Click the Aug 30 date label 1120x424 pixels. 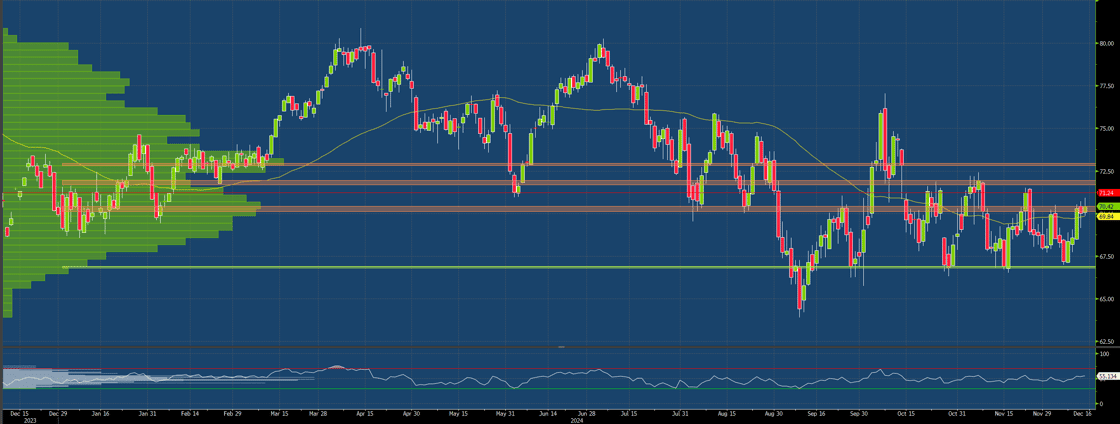(774, 413)
